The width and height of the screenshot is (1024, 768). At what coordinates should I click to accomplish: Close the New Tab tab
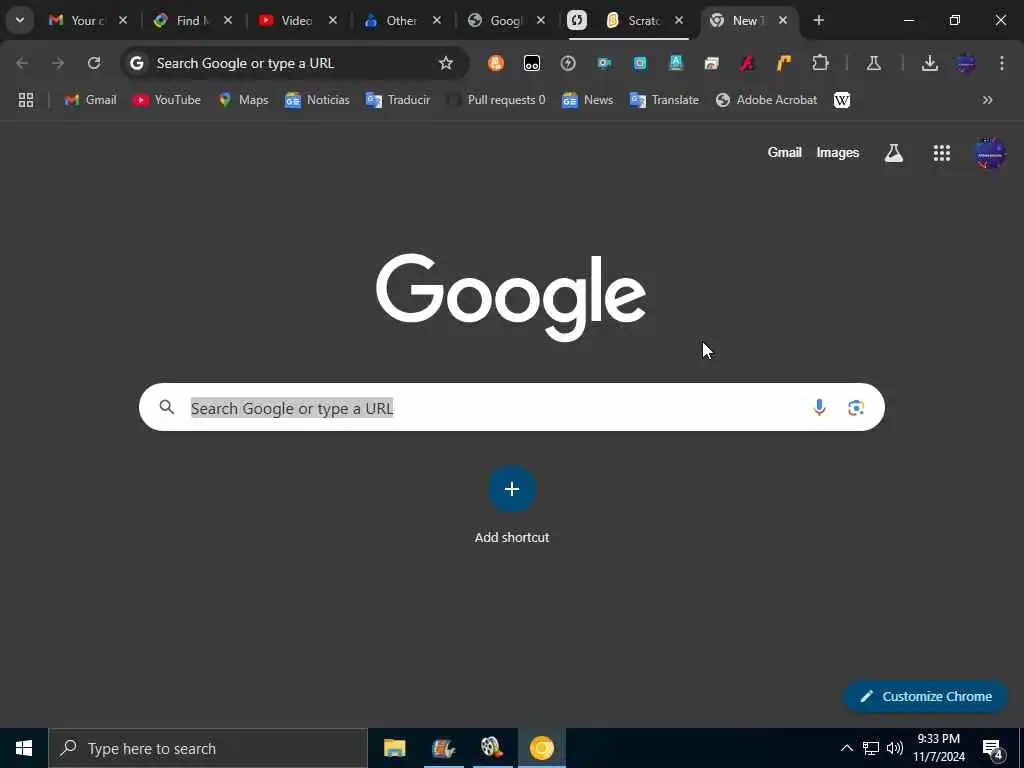click(783, 20)
